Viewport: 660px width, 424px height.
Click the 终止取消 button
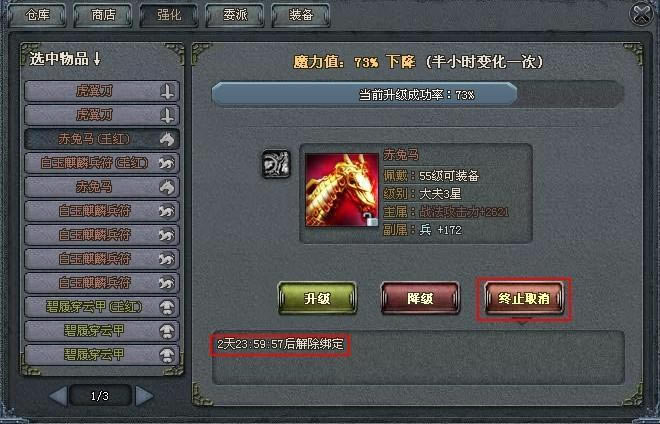[x=524, y=299]
